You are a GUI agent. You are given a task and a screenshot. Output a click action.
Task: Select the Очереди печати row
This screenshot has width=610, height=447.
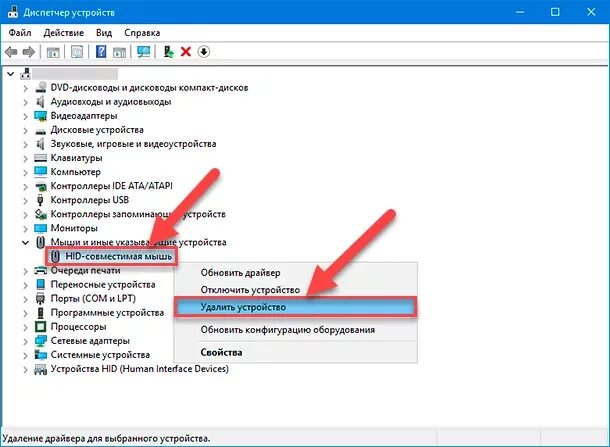pyautogui.click(x=86, y=270)
